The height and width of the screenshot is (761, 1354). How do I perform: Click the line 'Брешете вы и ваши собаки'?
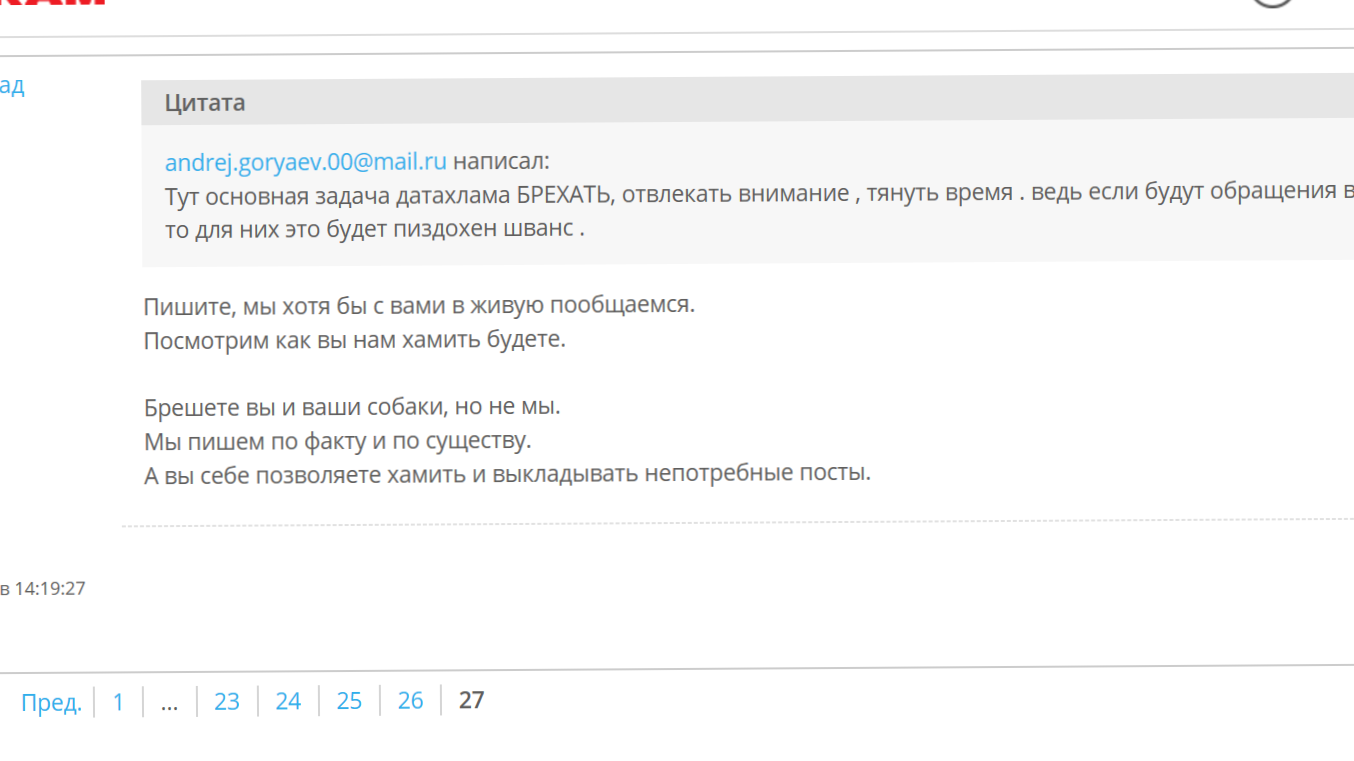352,407
